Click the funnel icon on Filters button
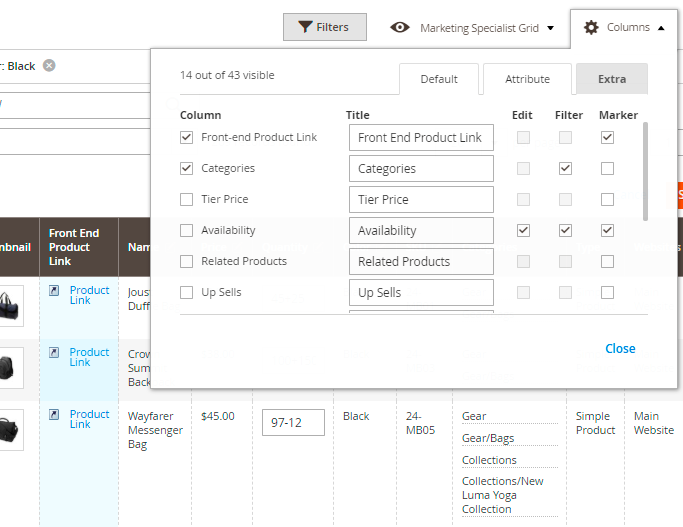 [x=305, y=27]
